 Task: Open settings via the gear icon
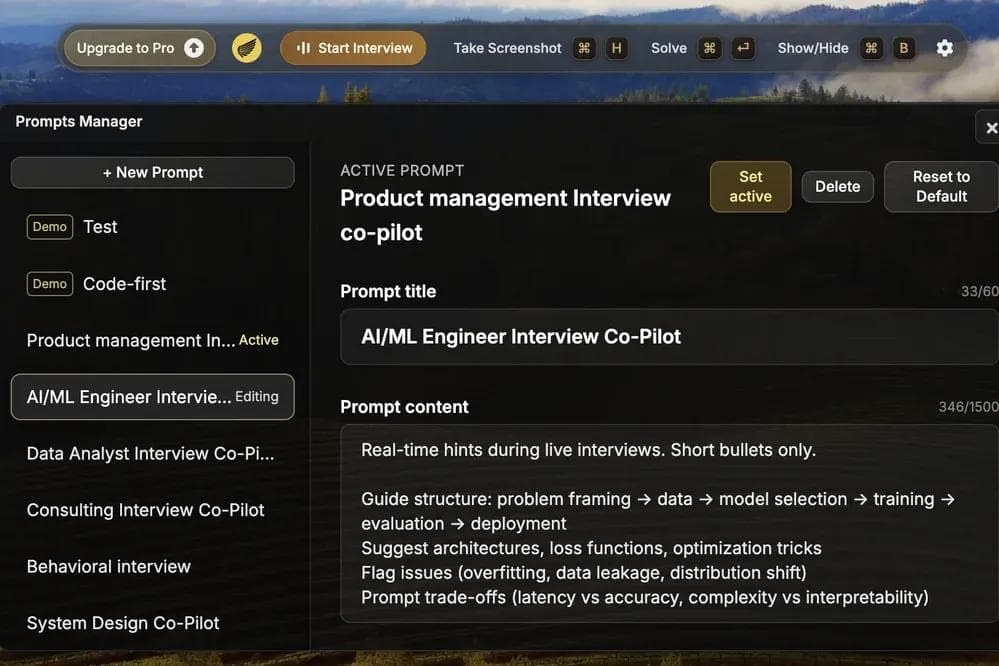coord(944,48)
